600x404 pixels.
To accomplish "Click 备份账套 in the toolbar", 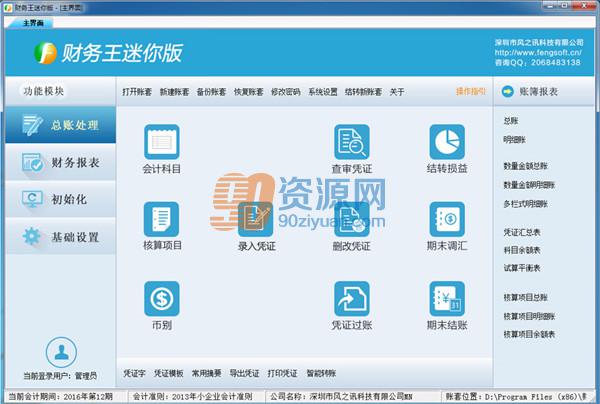I will pos(211,92).
